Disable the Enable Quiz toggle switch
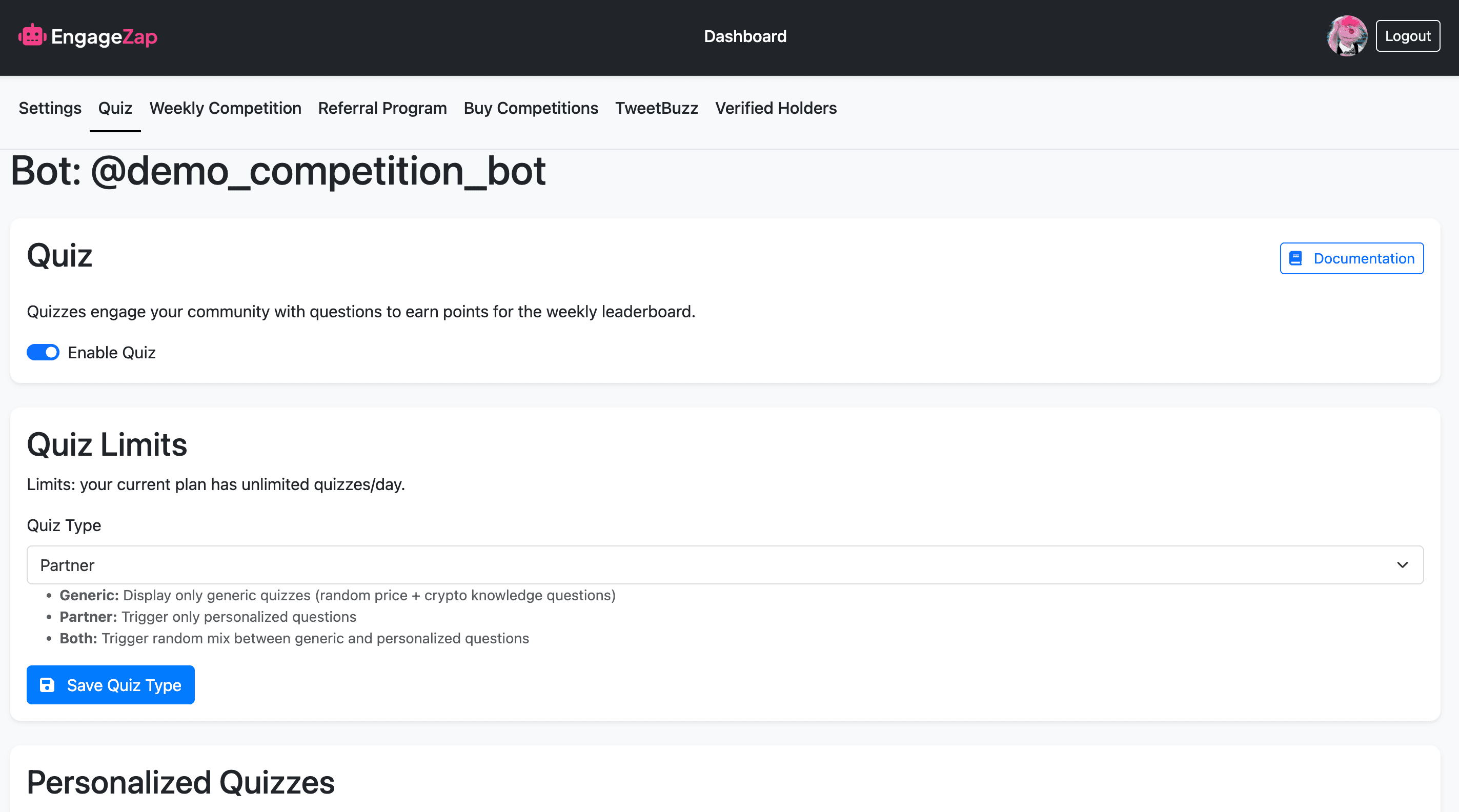The width and height of the screenshot is (1459, 812). pyautogui.click(x=43, y=353)
